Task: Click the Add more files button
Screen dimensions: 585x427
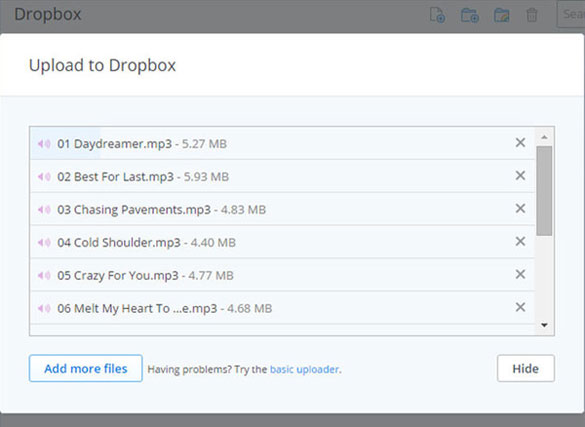Action: [x=86, y=368]
